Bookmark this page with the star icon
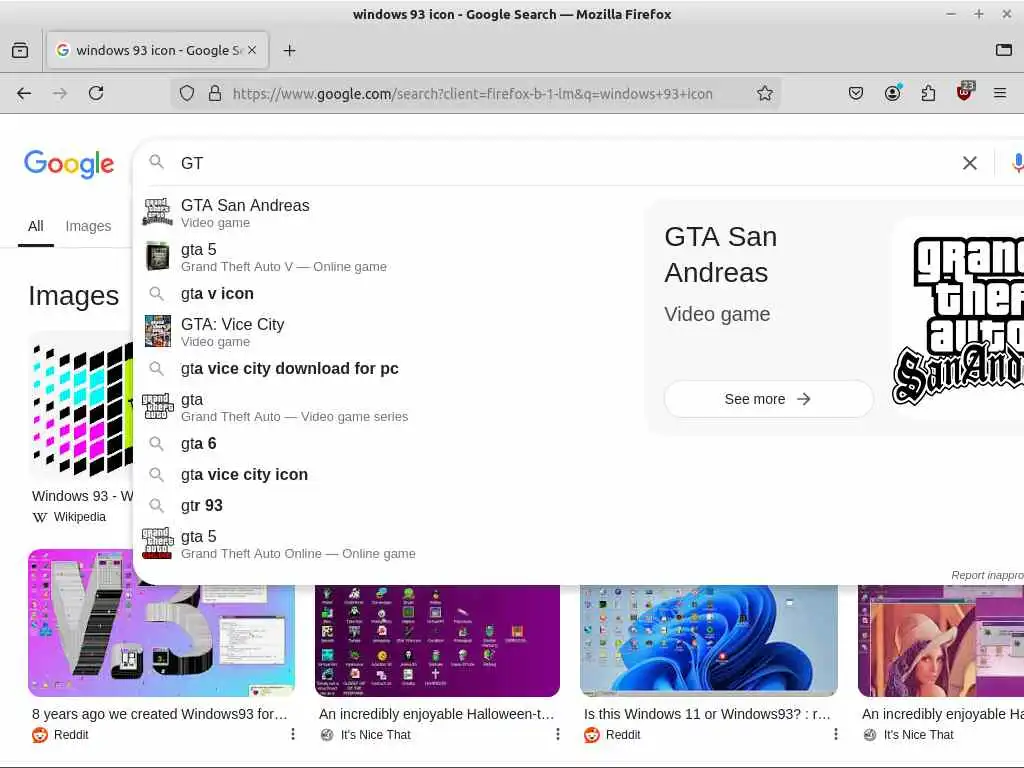Viewport: 1024px width, 768px height. tap(765, 93)
